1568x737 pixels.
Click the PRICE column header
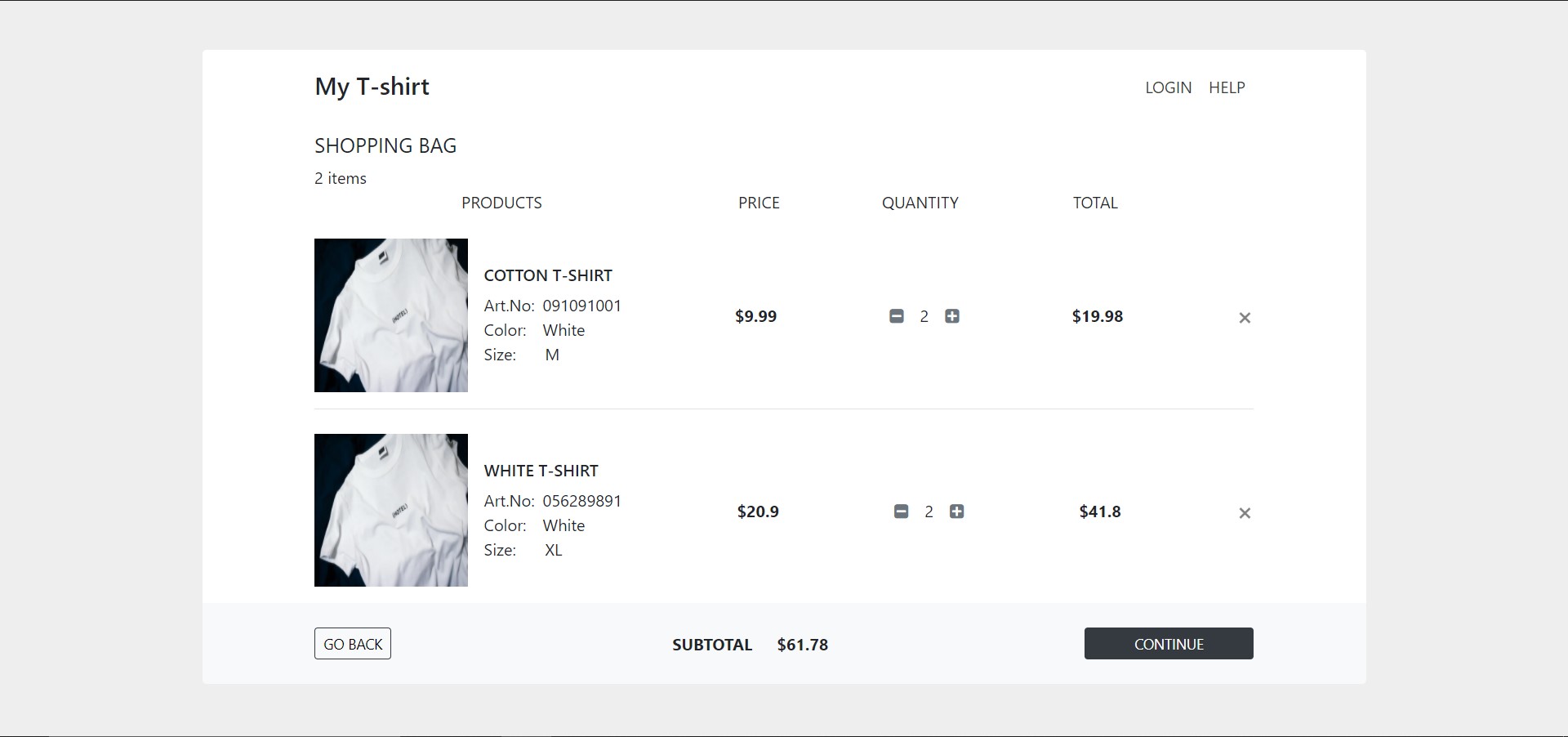[759, 203]
